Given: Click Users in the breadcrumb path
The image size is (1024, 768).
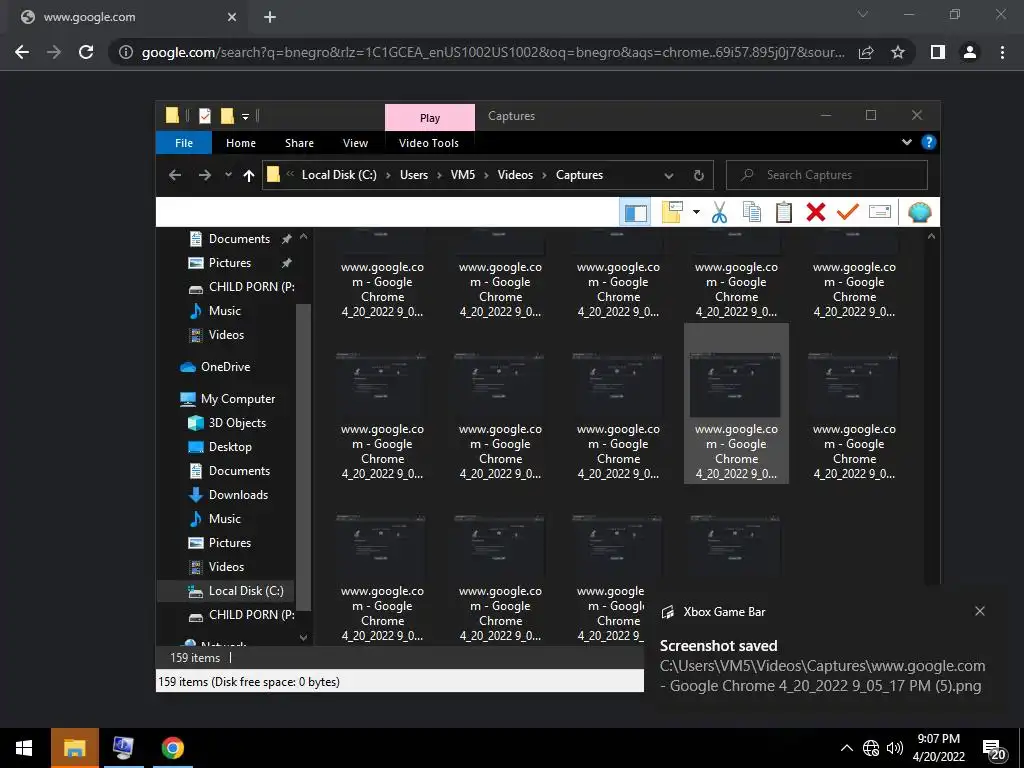Looking at the screenshot, I should coord(413,175).
